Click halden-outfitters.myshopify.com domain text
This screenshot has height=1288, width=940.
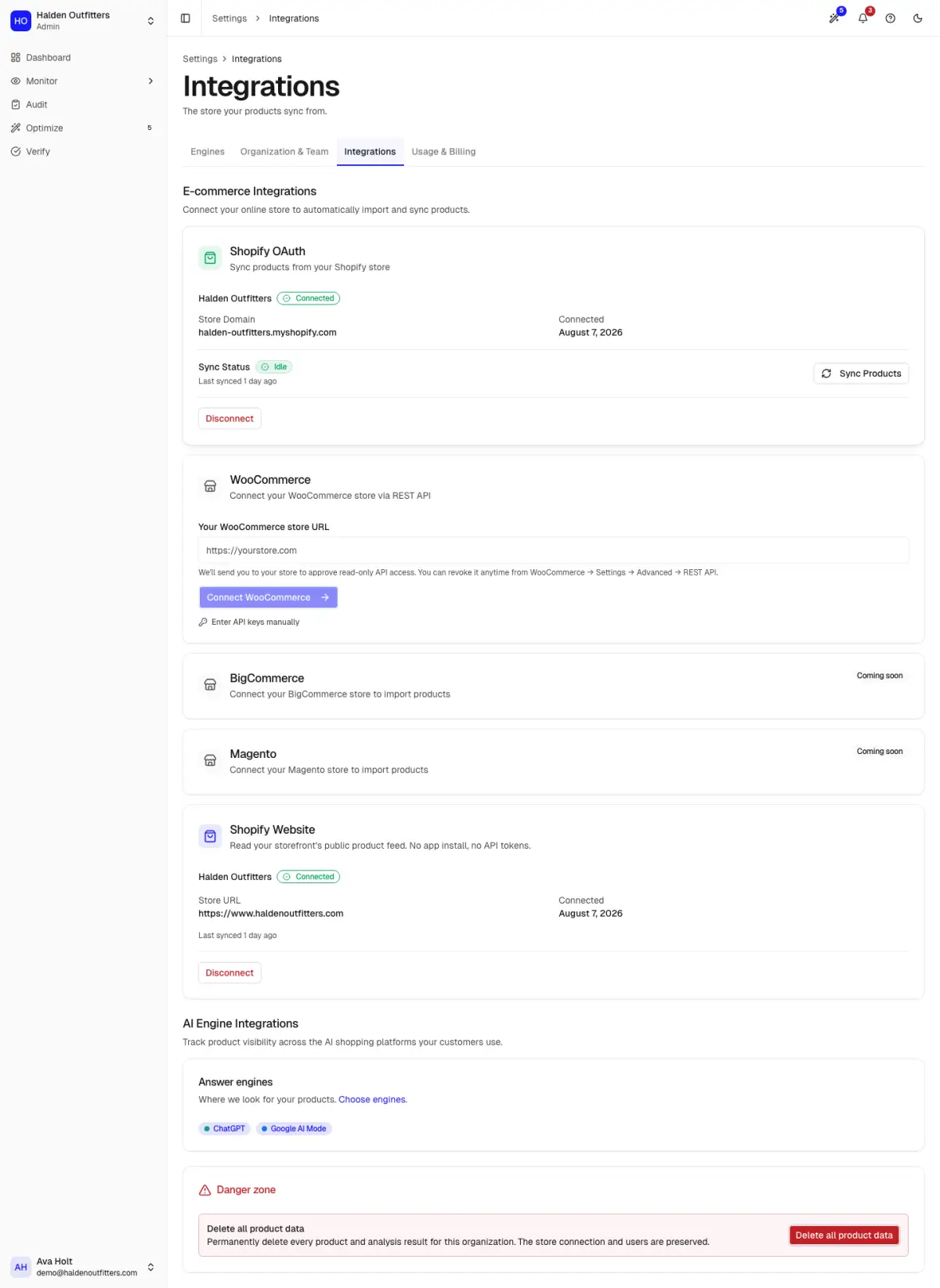pos(267,333)
